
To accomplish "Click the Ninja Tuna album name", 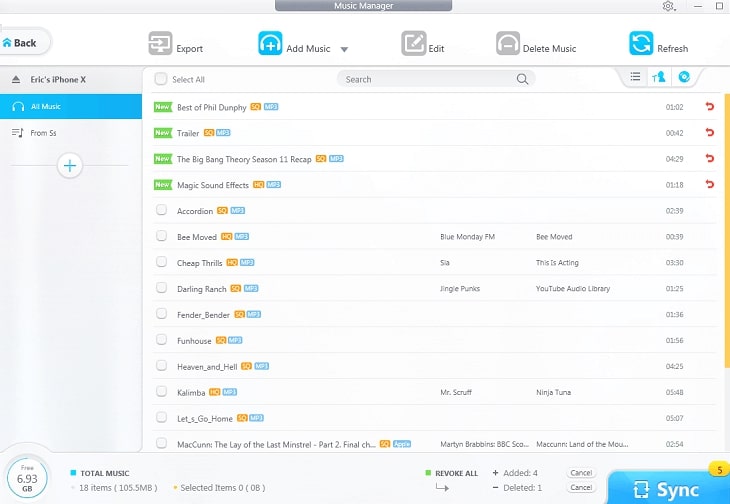I will (553, 392).
